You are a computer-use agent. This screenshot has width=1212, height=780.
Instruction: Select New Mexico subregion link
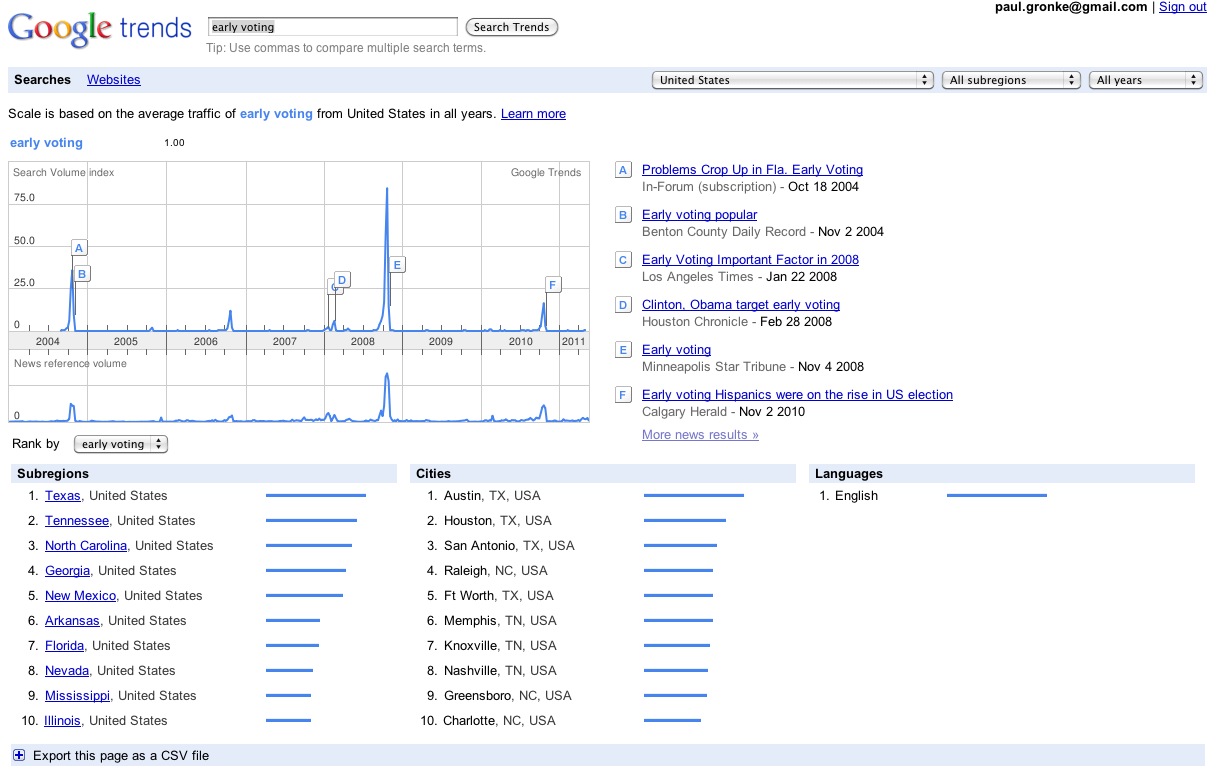click(80, 596)
